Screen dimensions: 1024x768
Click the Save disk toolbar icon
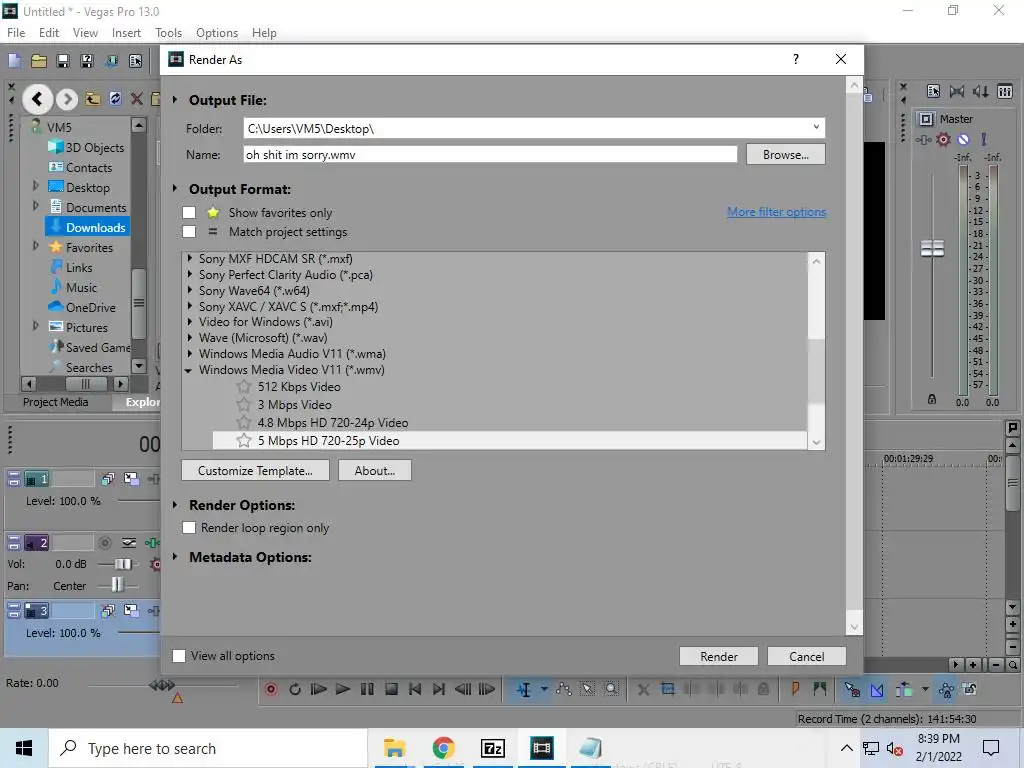pyautogui.click(x=63, y=61)
